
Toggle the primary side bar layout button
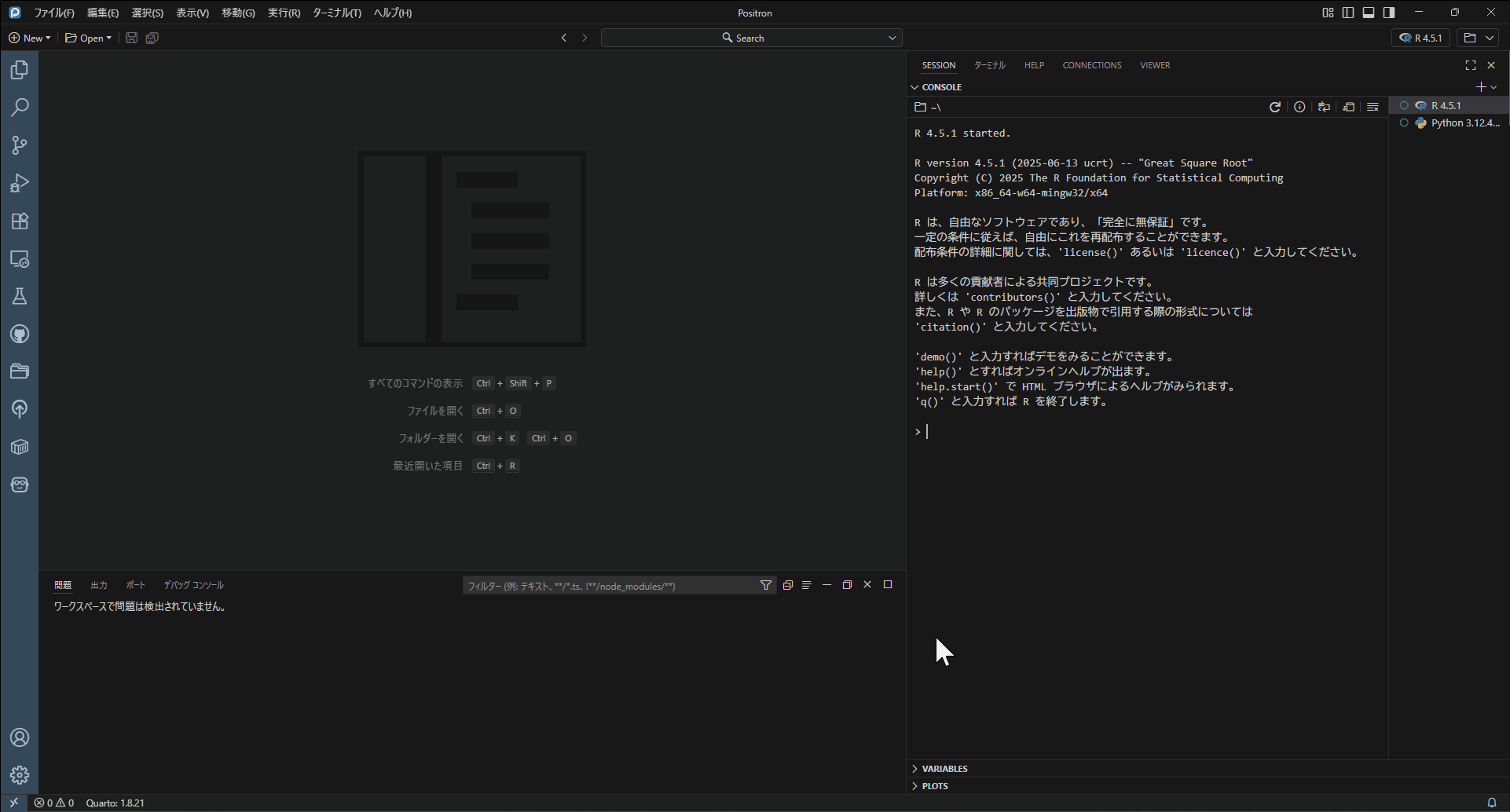tap(1348, 13)
